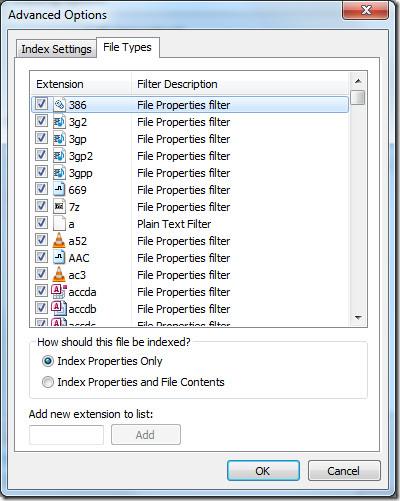The width and height of the screenshot is (400, 501).
Task: Select the 386 file type icon
Action: (x=59, y=105)
